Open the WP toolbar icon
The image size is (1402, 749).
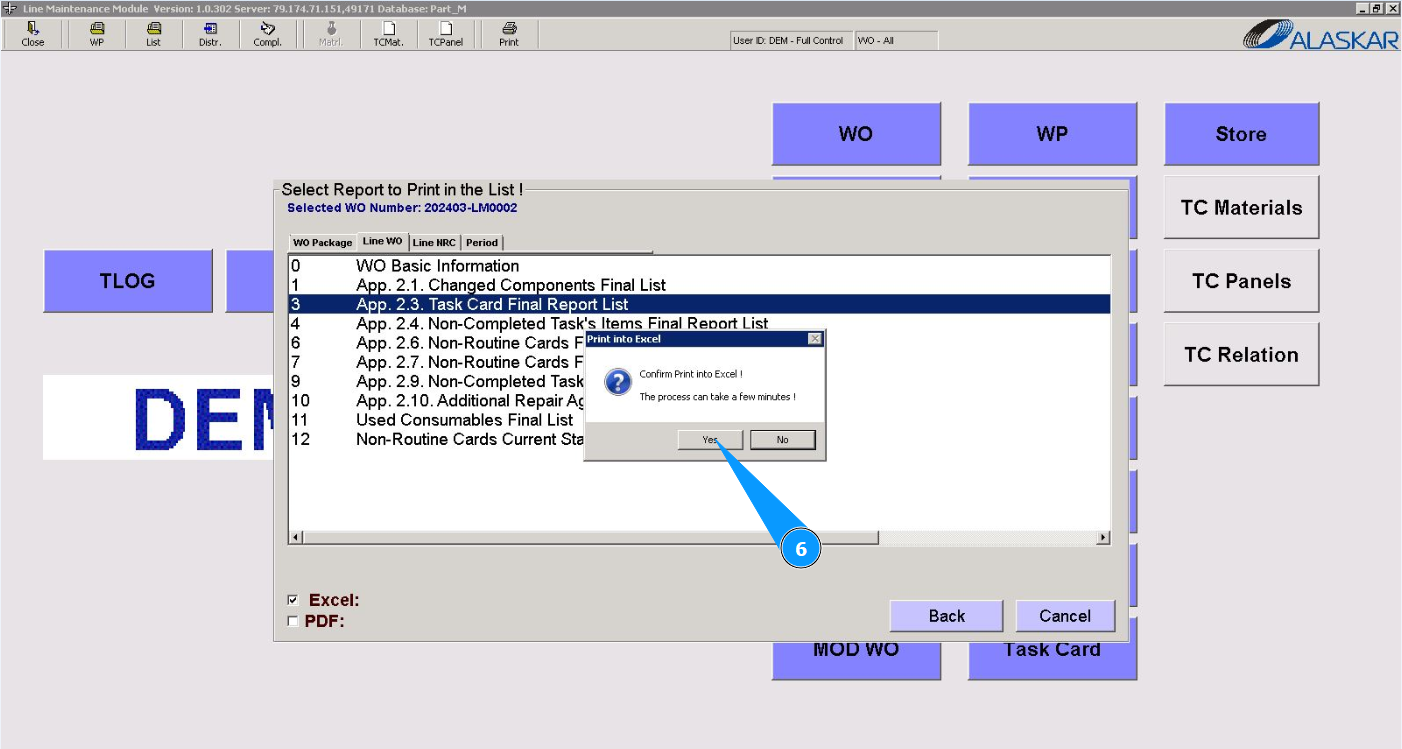point(97,35)
